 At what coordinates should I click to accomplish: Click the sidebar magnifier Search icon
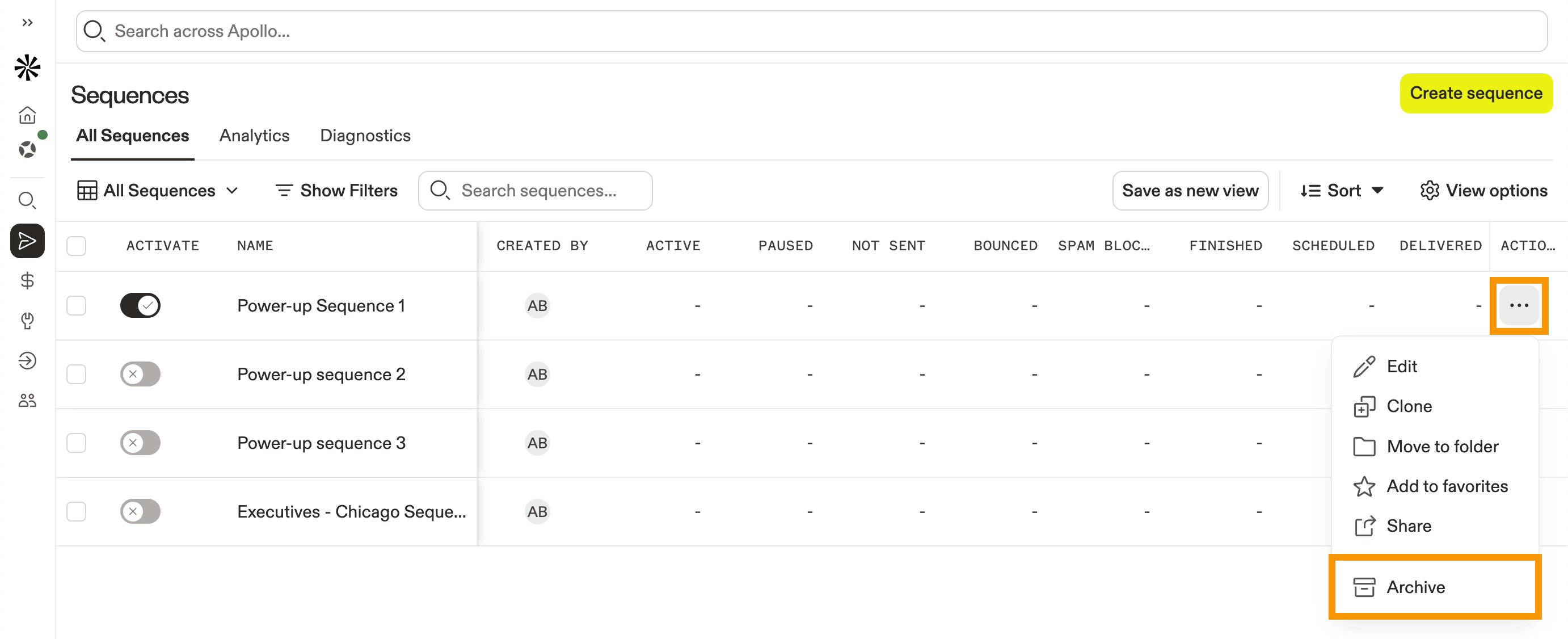coord(27,200)
